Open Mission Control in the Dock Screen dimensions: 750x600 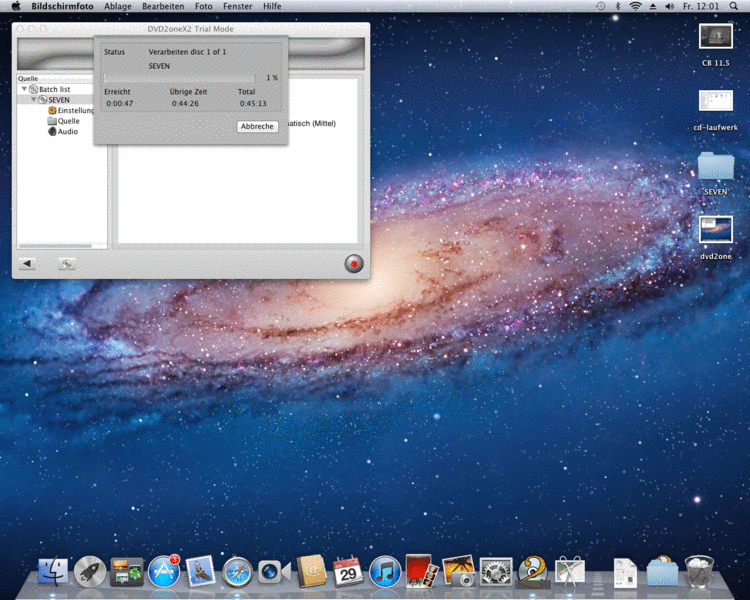point(127,571)
